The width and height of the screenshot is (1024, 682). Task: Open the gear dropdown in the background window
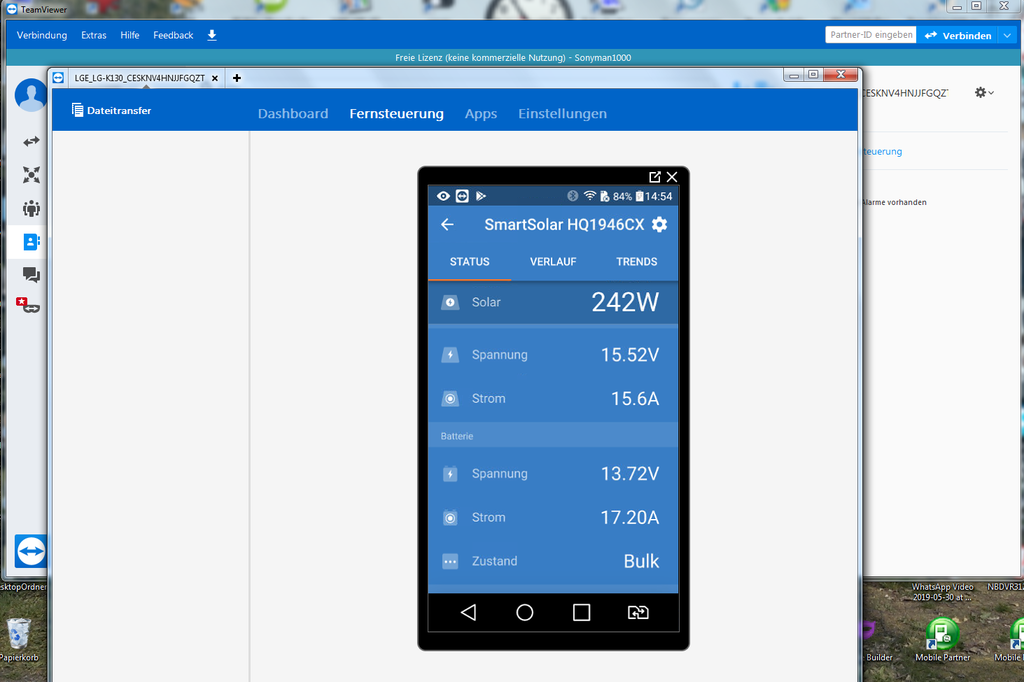click(x=984, y=93)
